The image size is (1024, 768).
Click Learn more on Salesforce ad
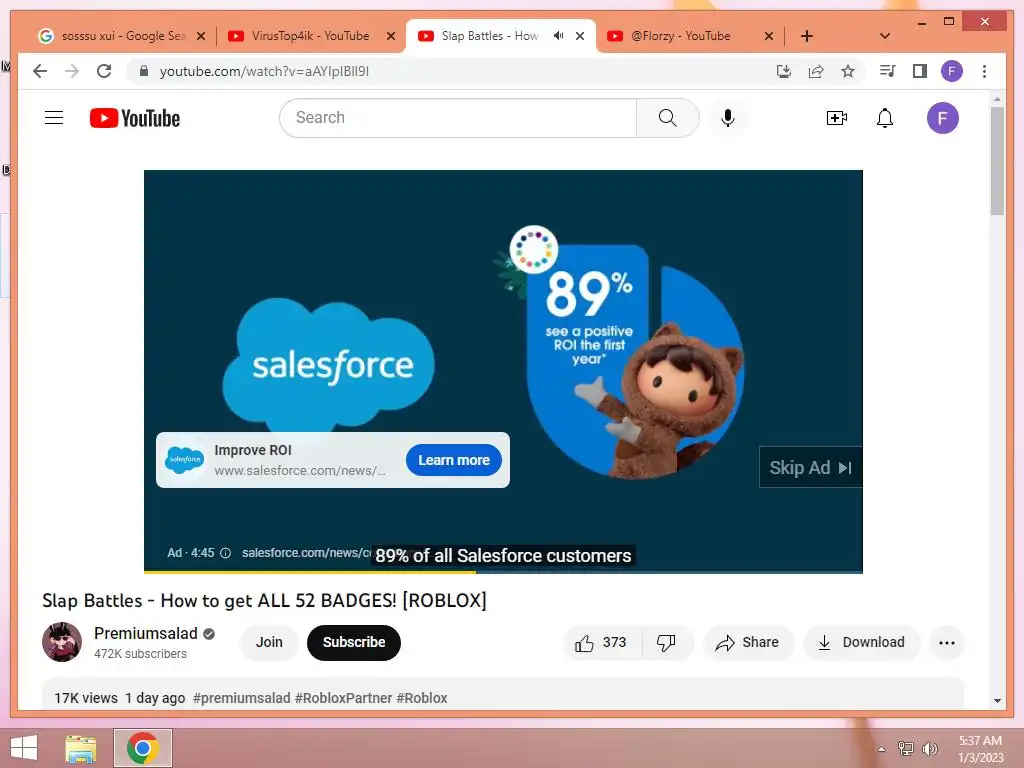tap(453, 460)
